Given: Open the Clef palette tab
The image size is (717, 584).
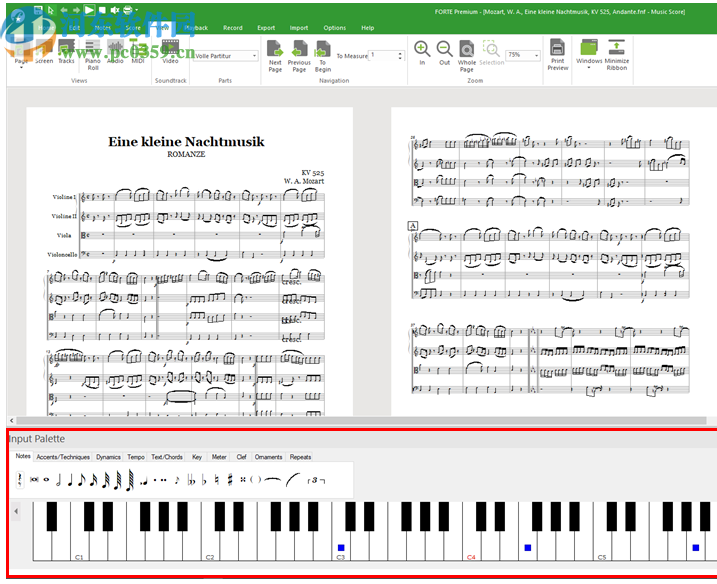Looking at the screenshot, I should 241,457.
